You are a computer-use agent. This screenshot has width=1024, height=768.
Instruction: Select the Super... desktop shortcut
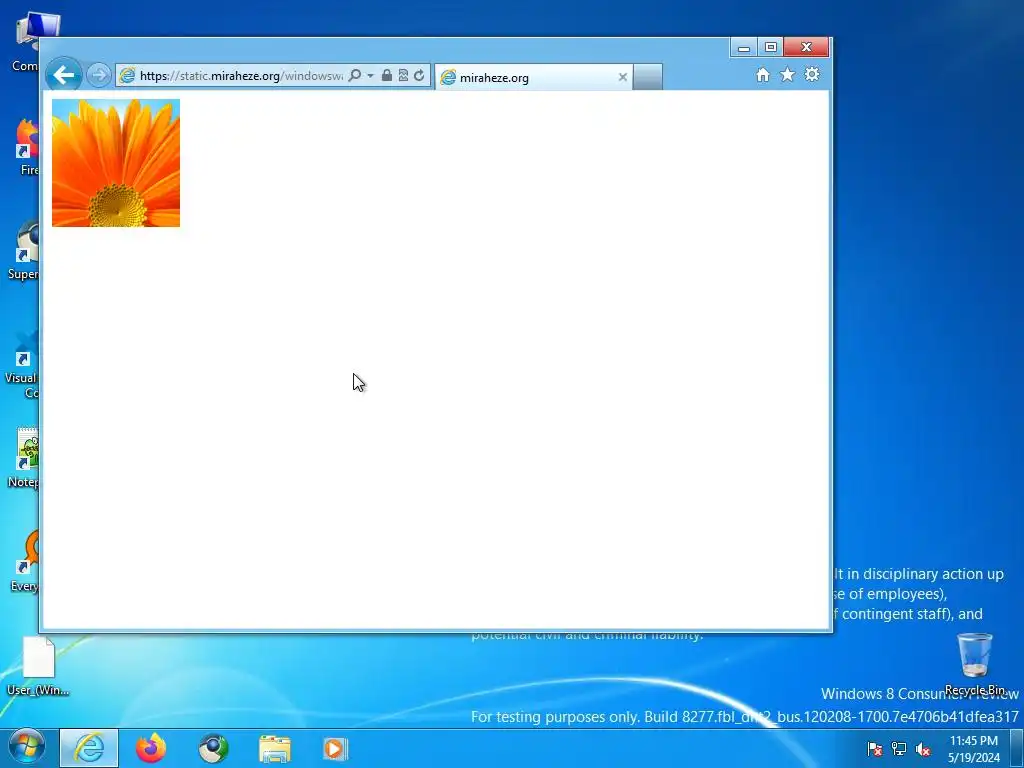[24, 251]
